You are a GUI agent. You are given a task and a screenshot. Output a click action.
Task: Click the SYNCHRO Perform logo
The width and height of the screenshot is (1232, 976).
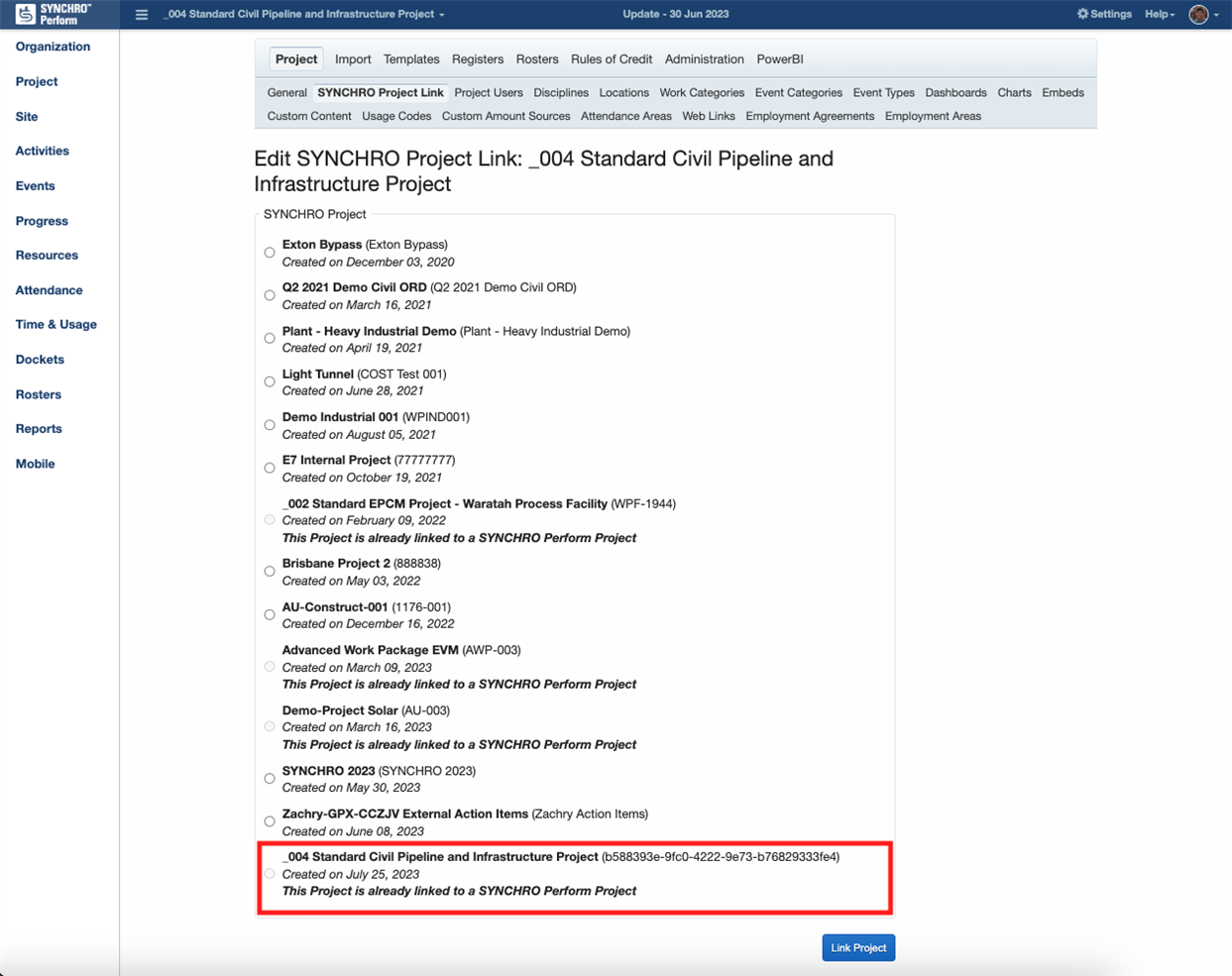pyautogui.click(x=54, y=14)
